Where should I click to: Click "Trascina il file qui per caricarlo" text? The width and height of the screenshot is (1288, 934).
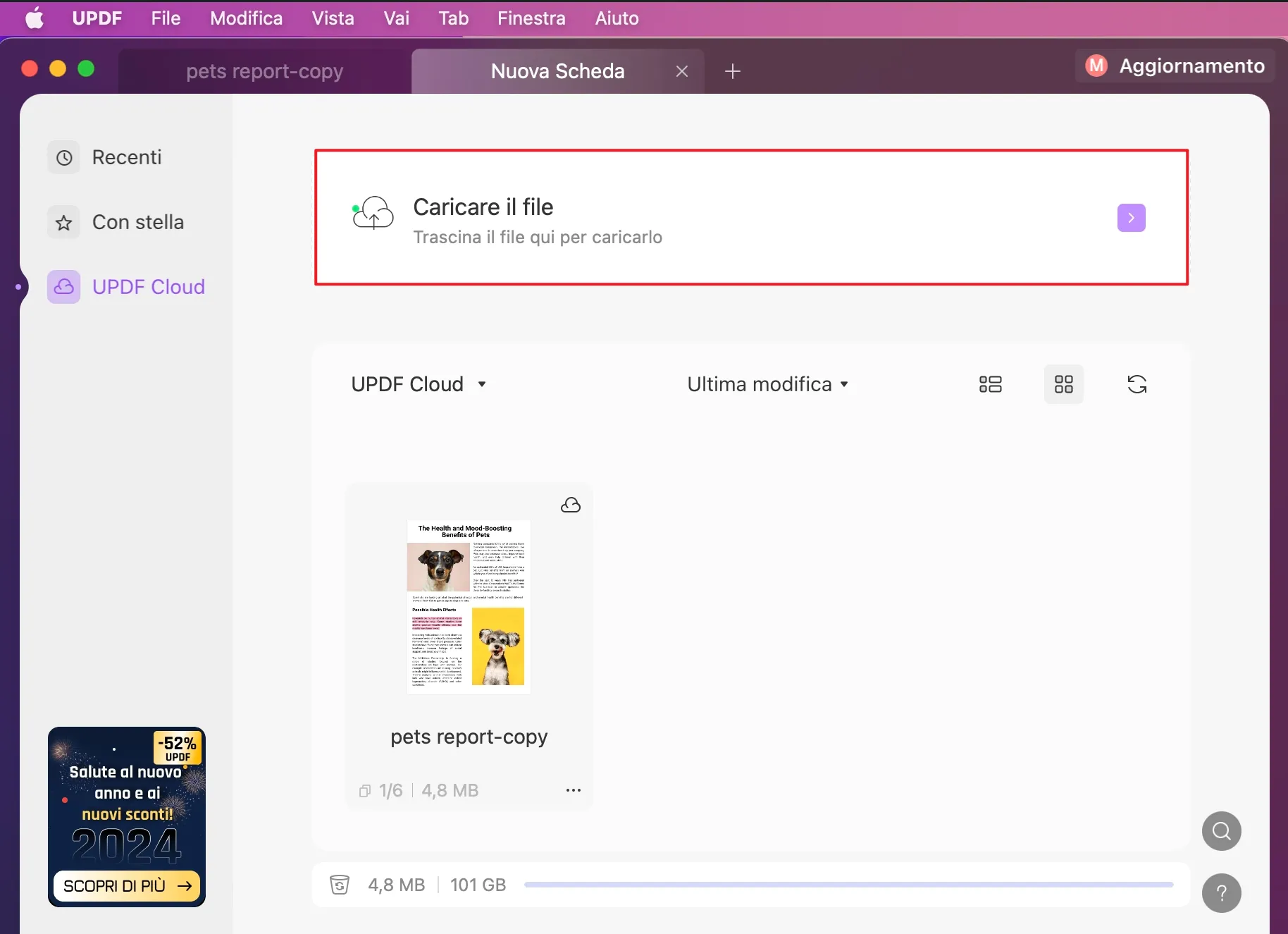(x=538, y=238)
